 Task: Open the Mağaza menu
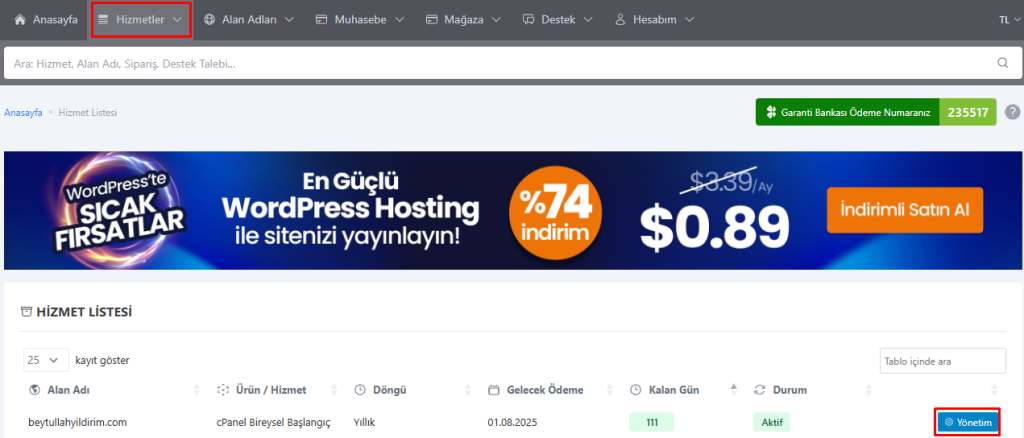[x=463, y=20]
